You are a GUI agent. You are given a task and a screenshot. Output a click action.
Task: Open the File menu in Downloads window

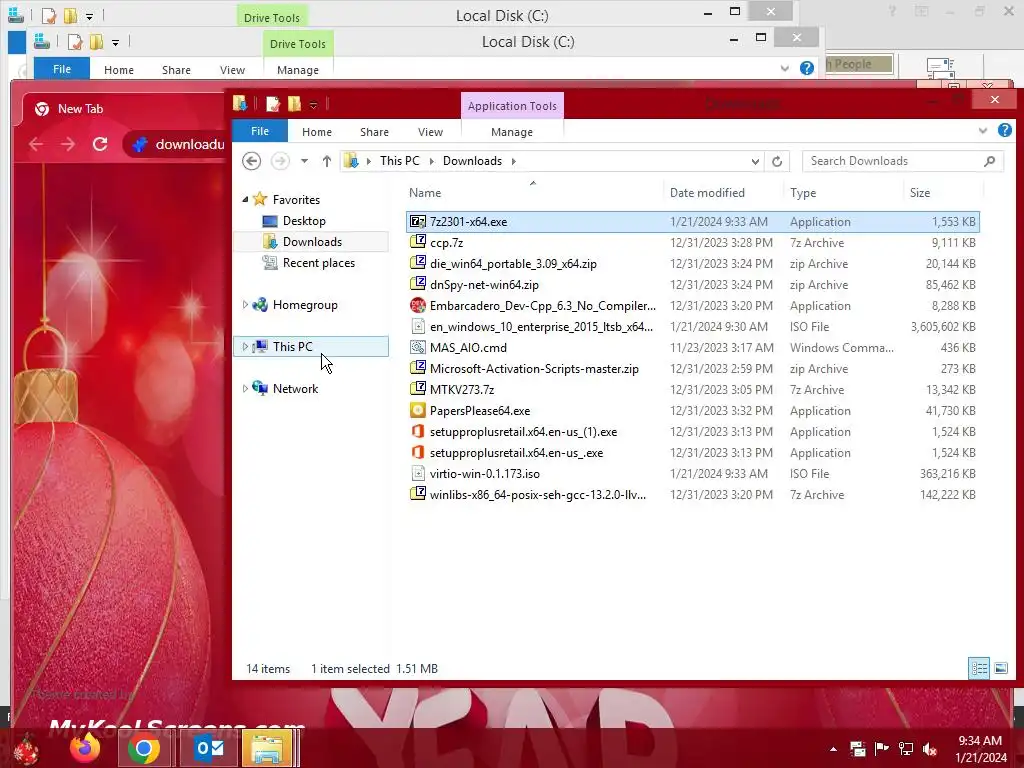point(260,131)
